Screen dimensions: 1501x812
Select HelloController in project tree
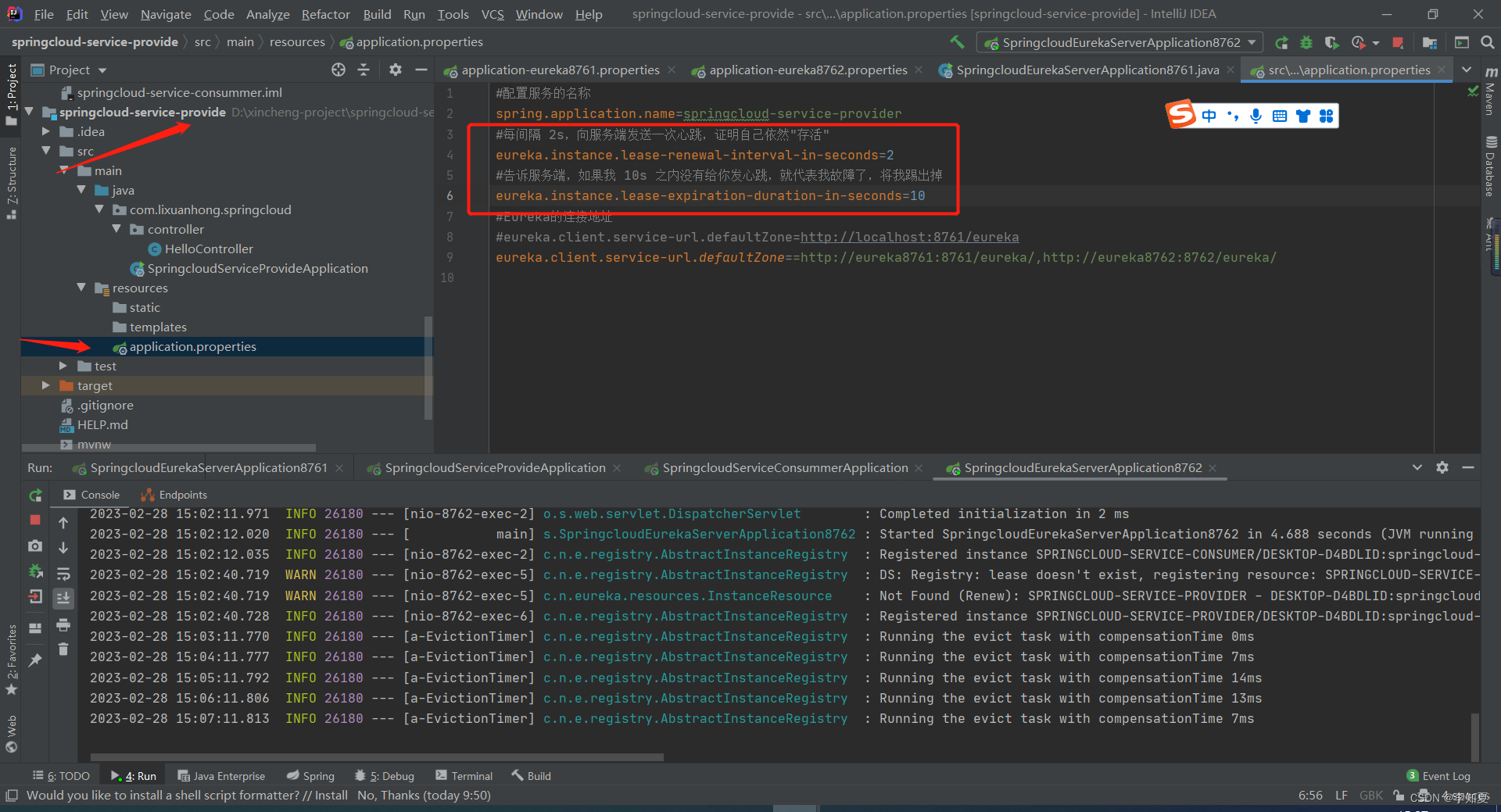click(x=209, y=249)
